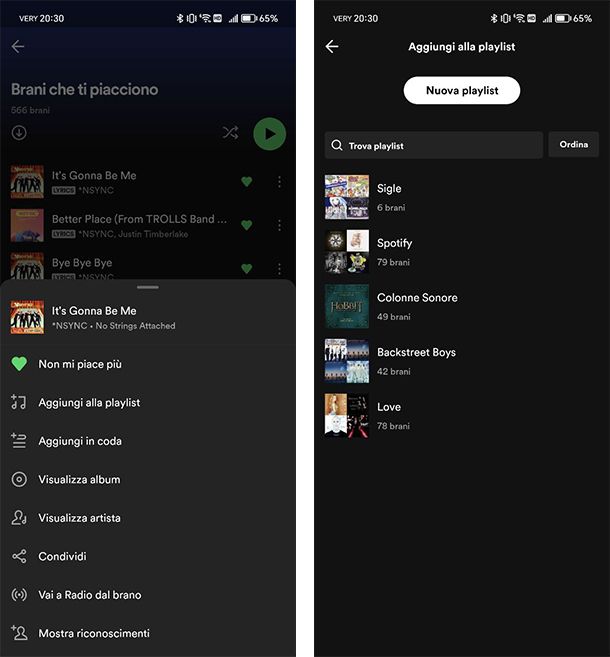Select Condividi option
The image size is (610, 657).
click(147, 556)
